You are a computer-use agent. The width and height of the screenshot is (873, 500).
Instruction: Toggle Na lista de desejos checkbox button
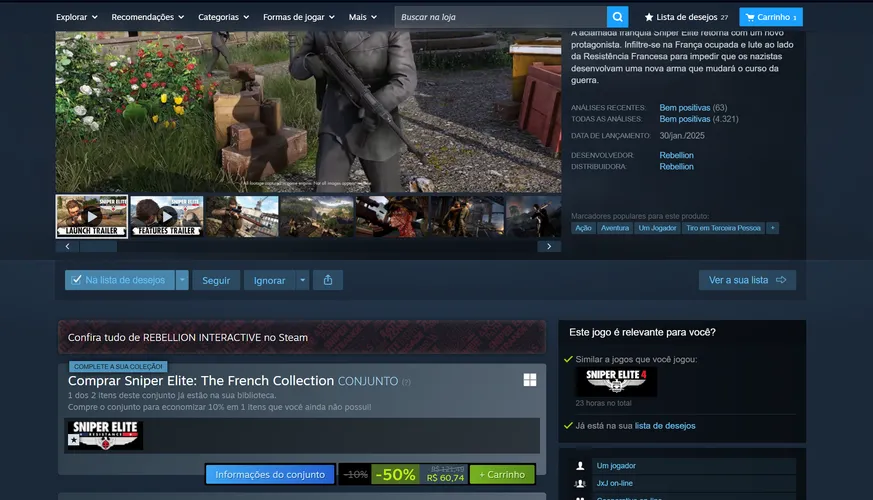(120, 280)
